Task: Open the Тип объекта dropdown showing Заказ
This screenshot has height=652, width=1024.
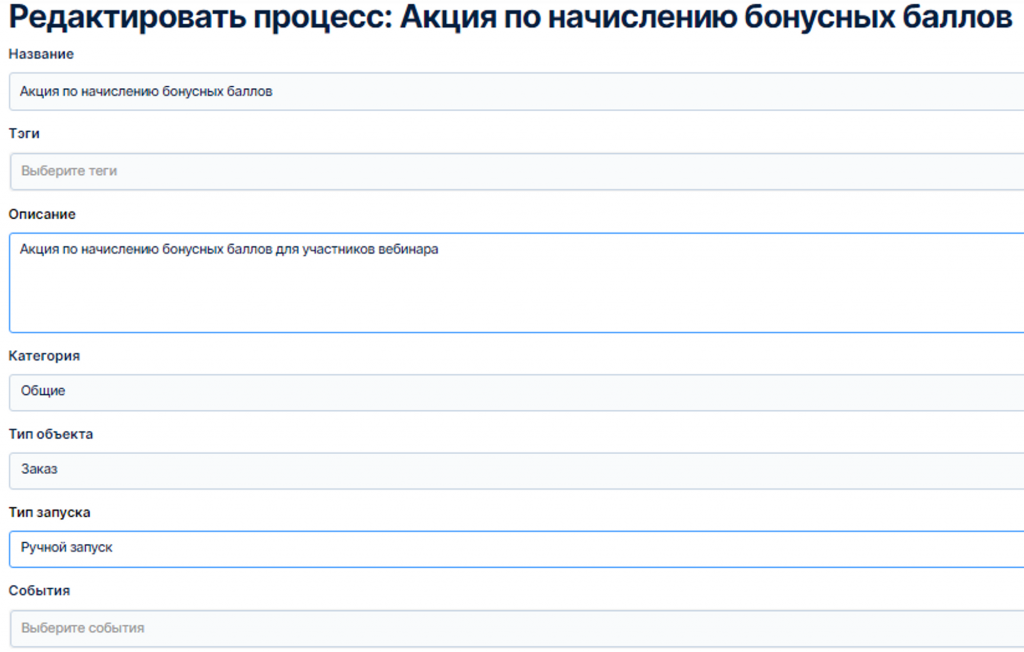Action: [516, 470]
